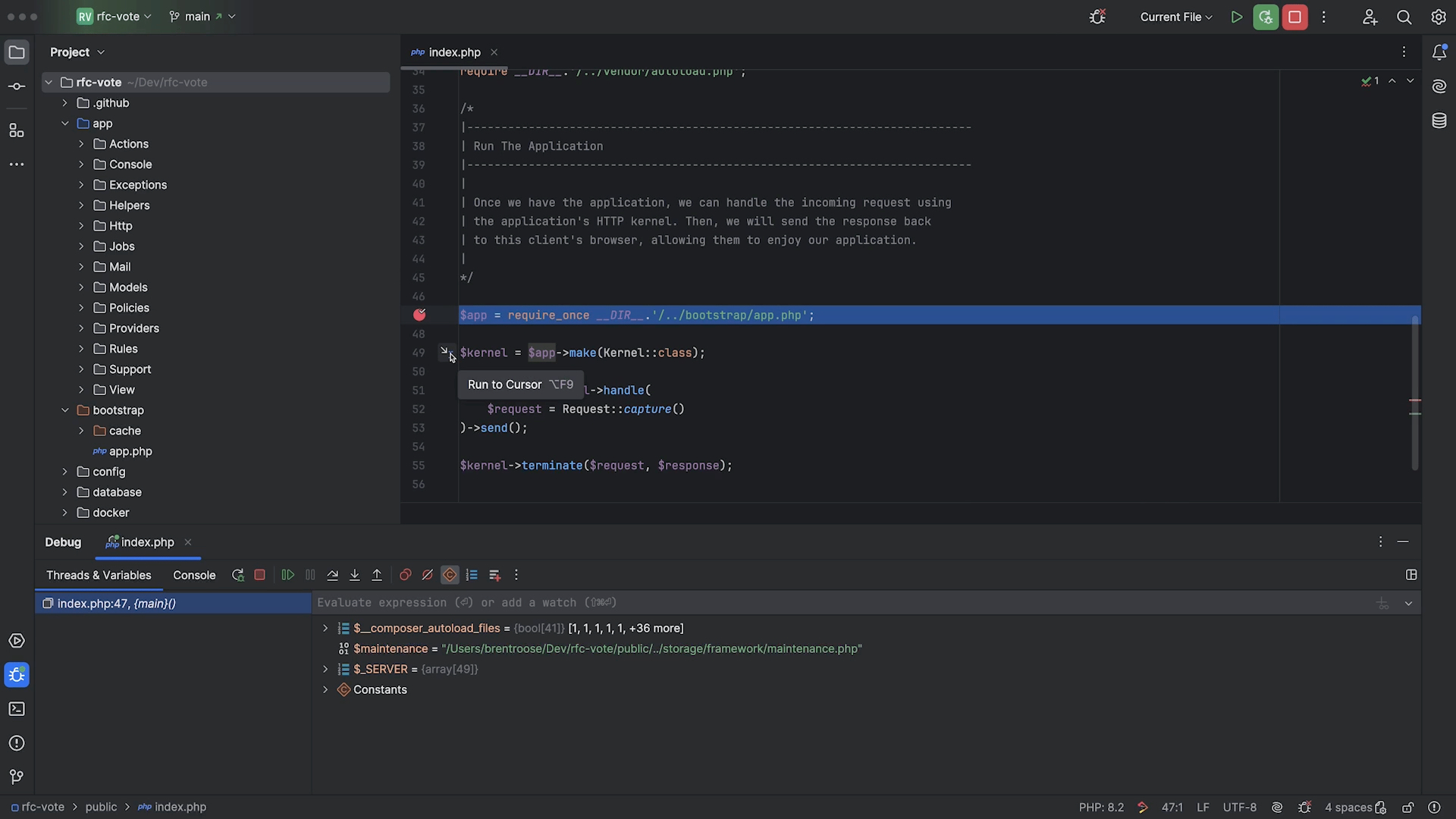This screenshot has height=819, width=1456.
Task: Open View Breakpoints dialog icon
Action: [405, 576]
